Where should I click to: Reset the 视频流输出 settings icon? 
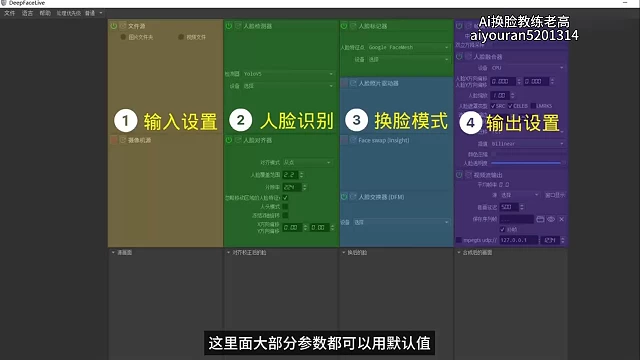[468, 175]
